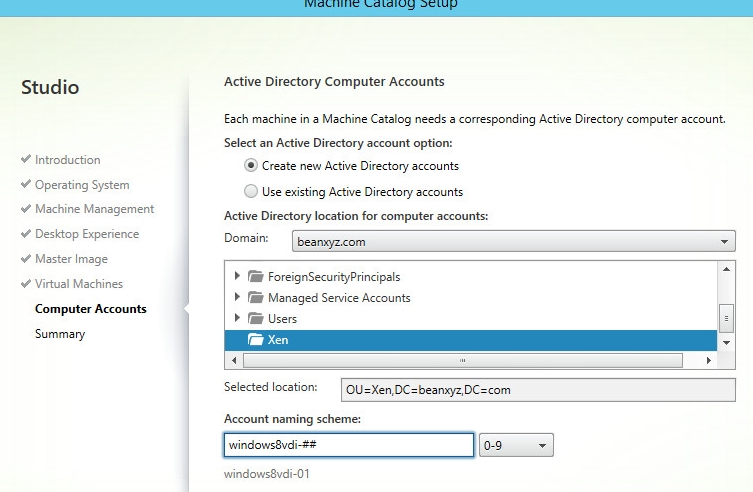Click the horizontal scroll left arrow
753x492 pixels.
coord(234,360)
